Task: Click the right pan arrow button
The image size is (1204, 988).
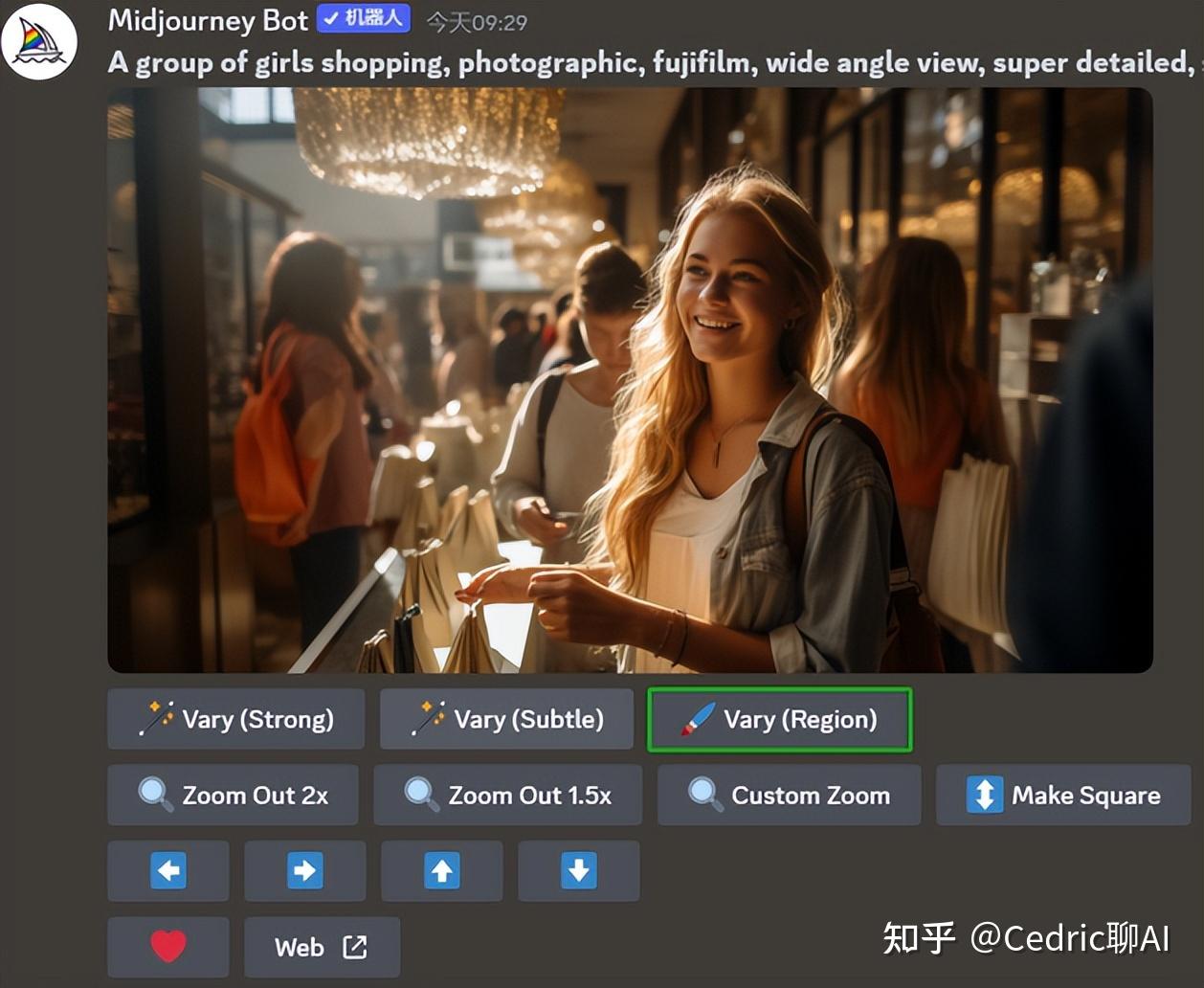Action: 305,870
